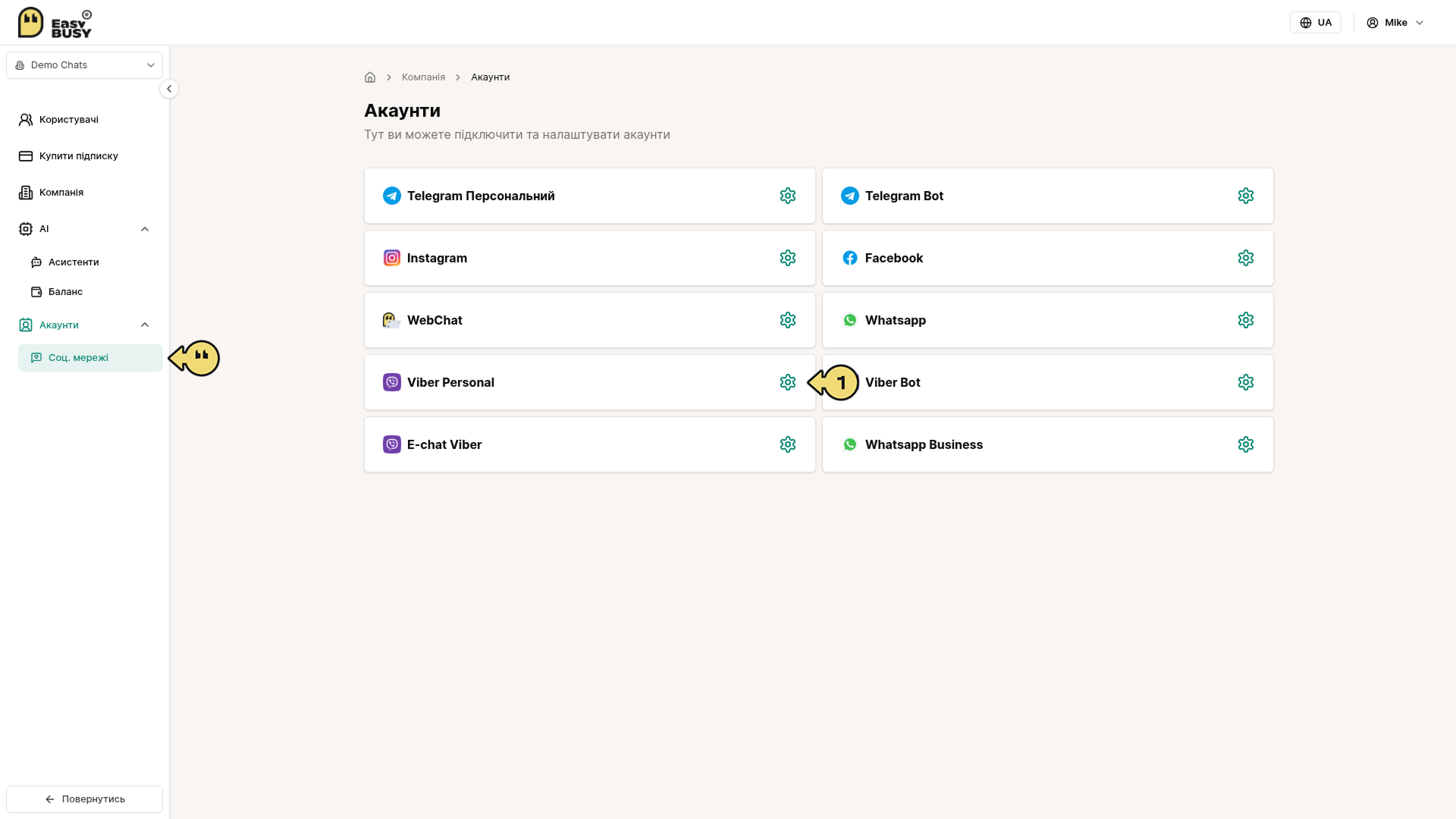Open WebChat settings gear
This screenshot has width=1456, height=819.
[x=788, y=320]
